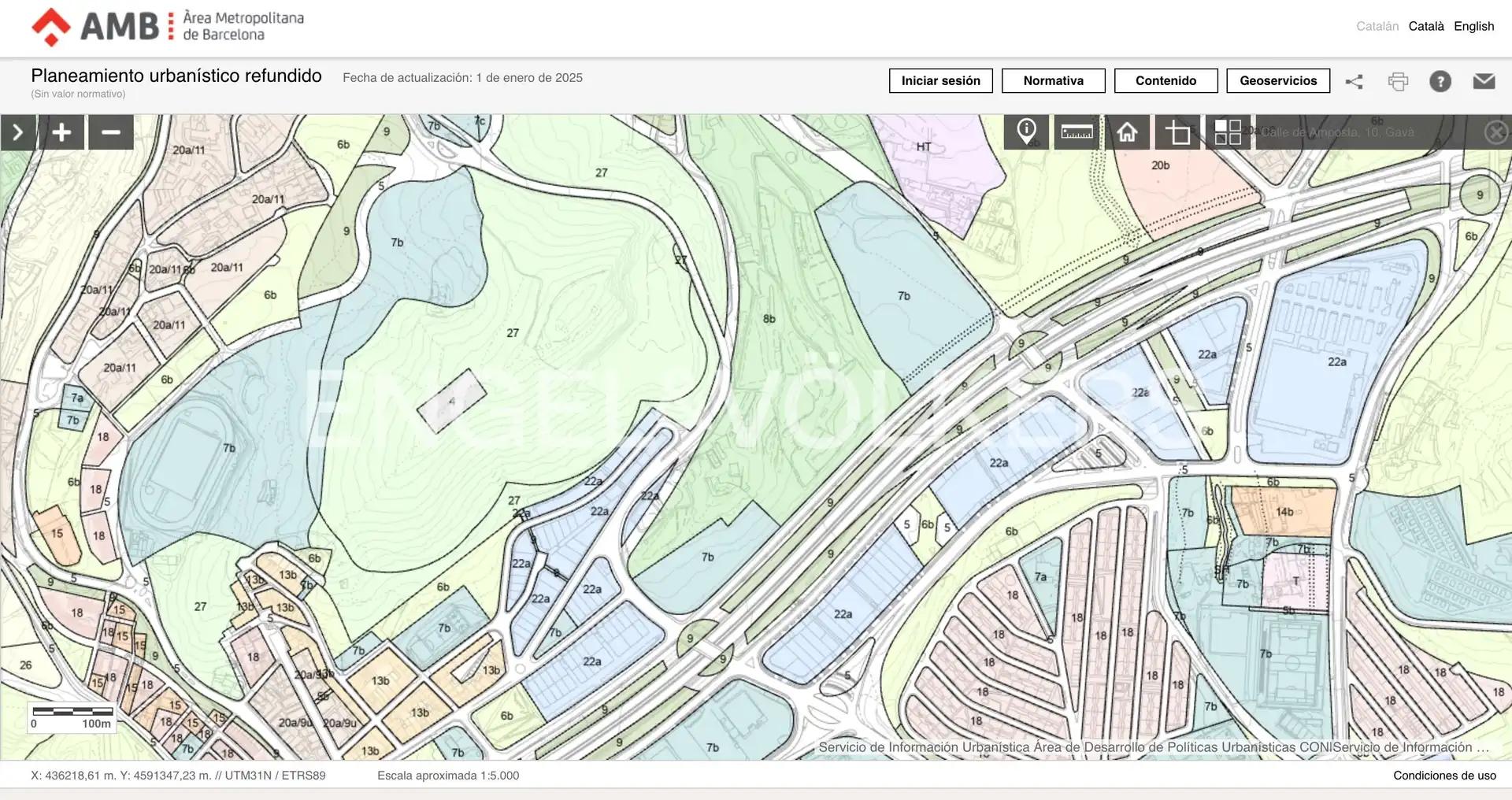Open Condiciones de uso link
The image size is (1512, 800).
pyautogui.click(x=1444, y=776)
